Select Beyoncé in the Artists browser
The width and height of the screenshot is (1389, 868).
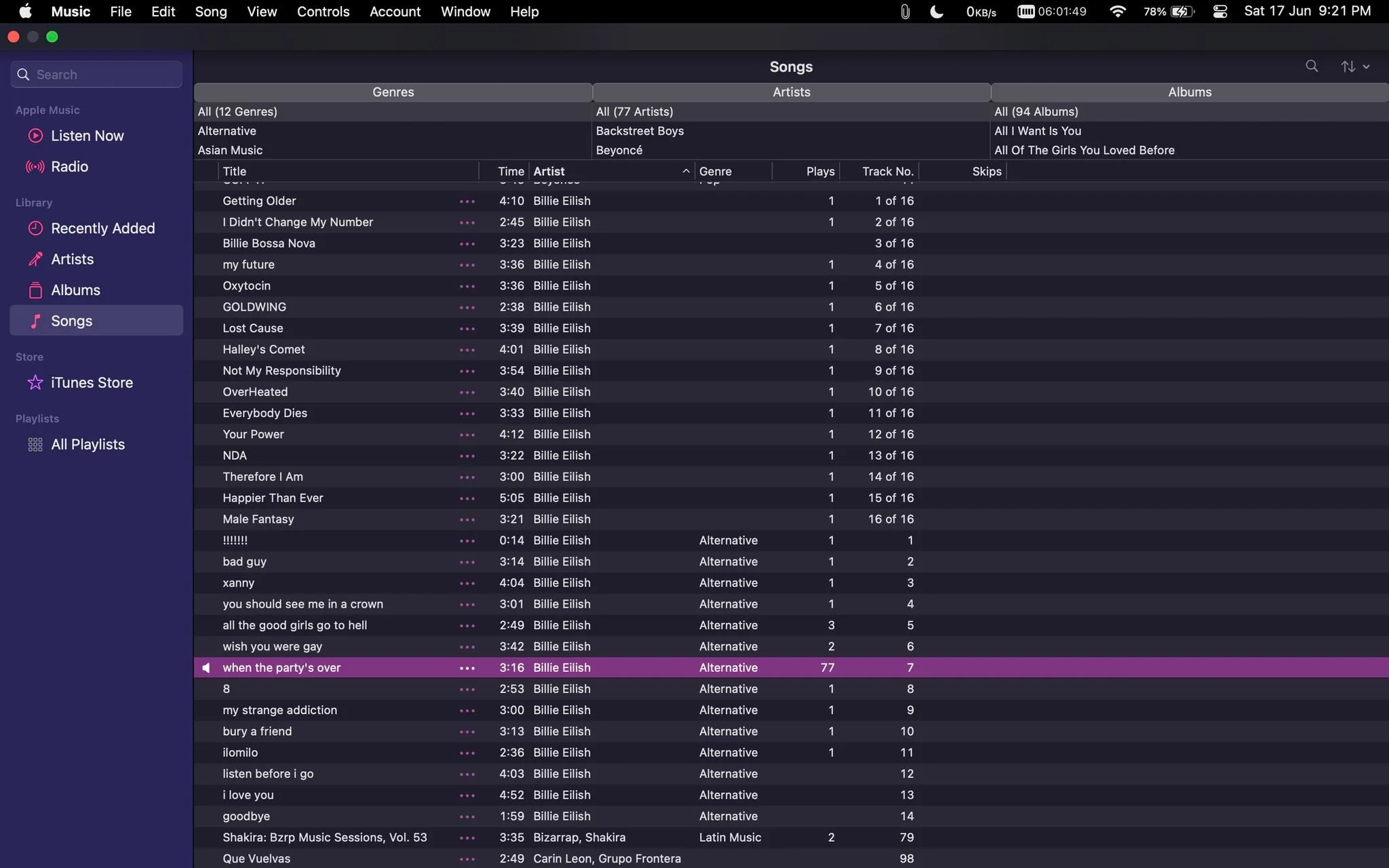click(x=791, y=151)
